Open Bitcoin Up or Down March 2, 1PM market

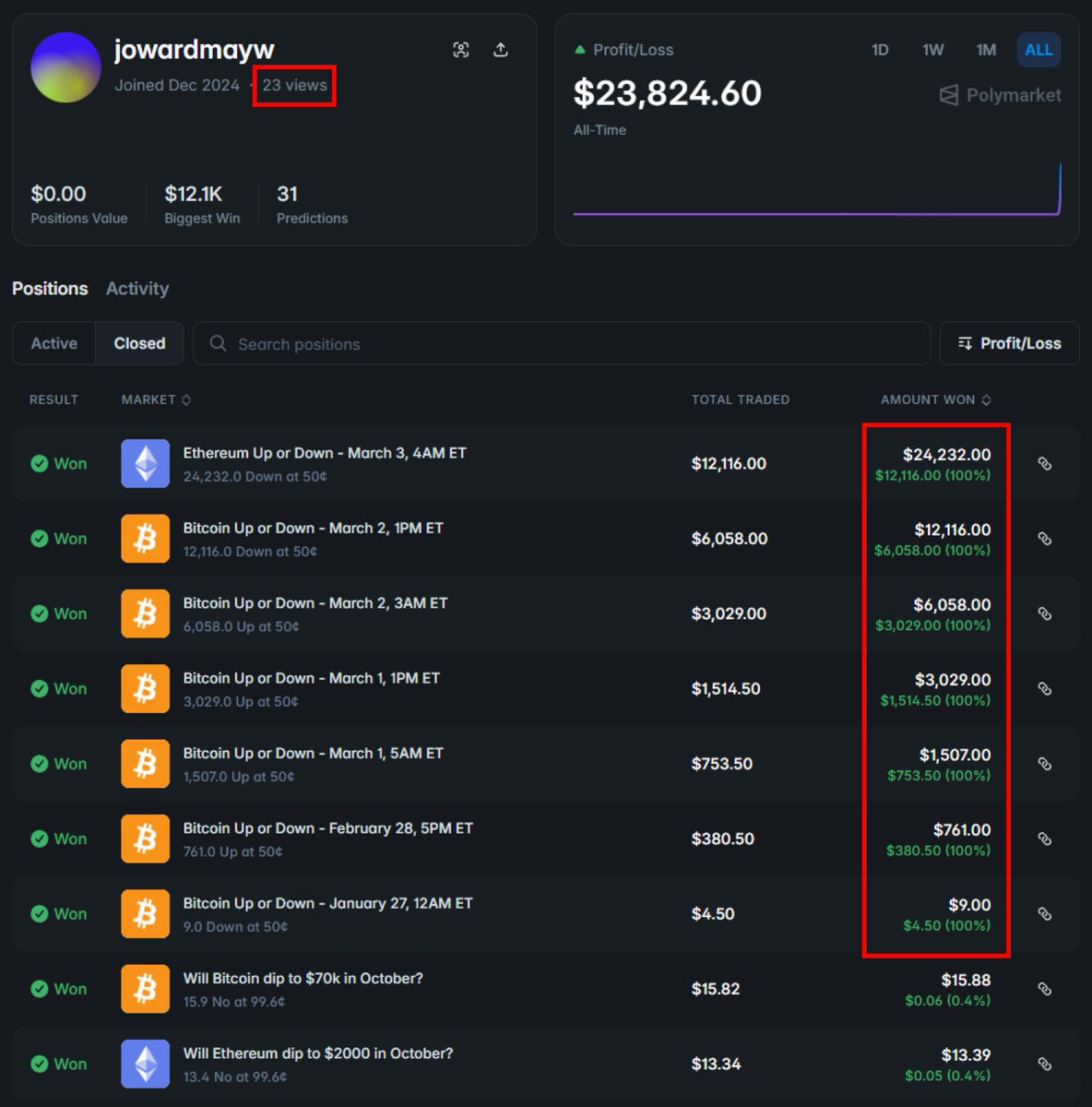313,529
